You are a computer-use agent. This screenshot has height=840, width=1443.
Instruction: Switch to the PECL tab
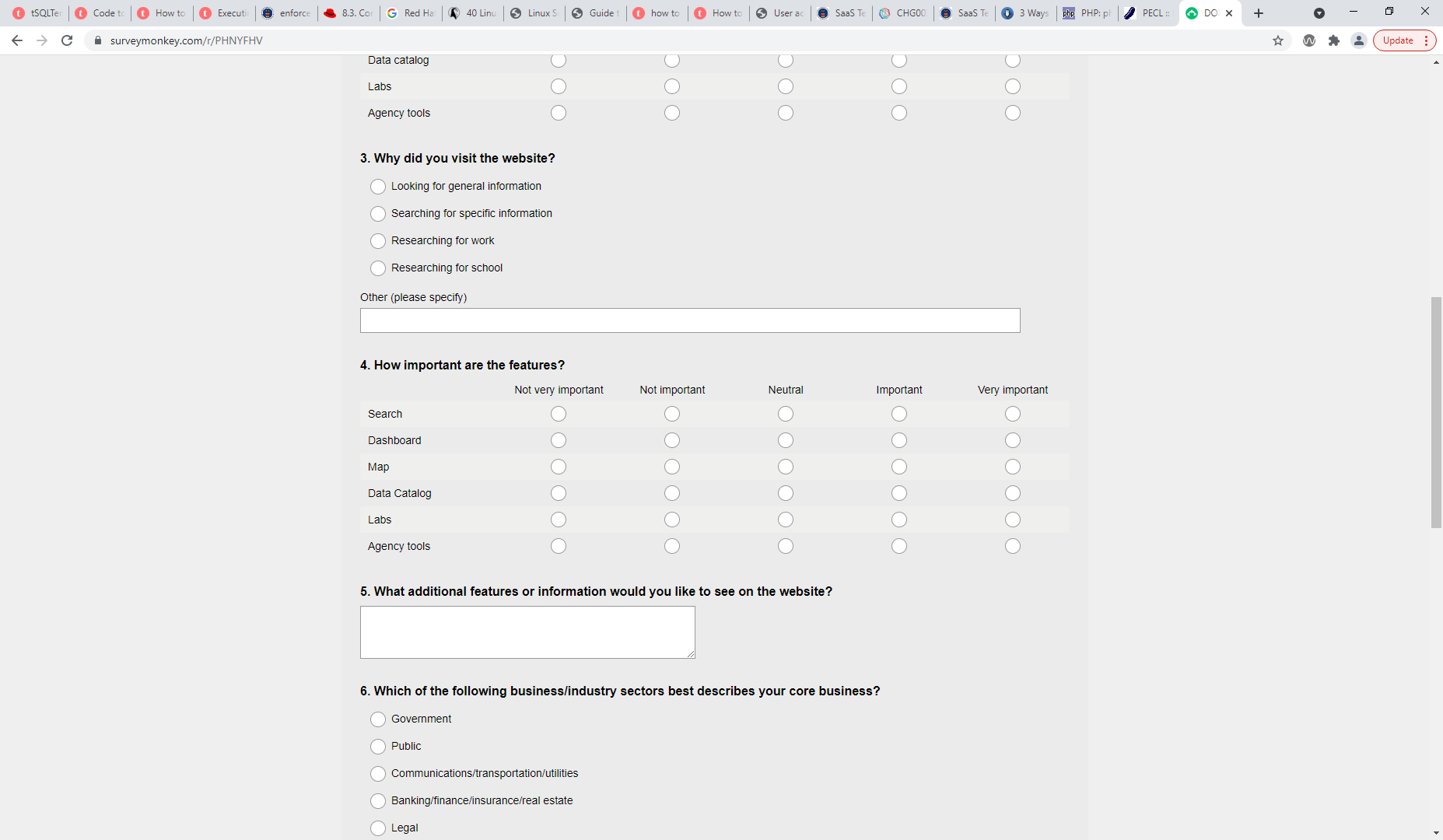[x=1148, y=13]
